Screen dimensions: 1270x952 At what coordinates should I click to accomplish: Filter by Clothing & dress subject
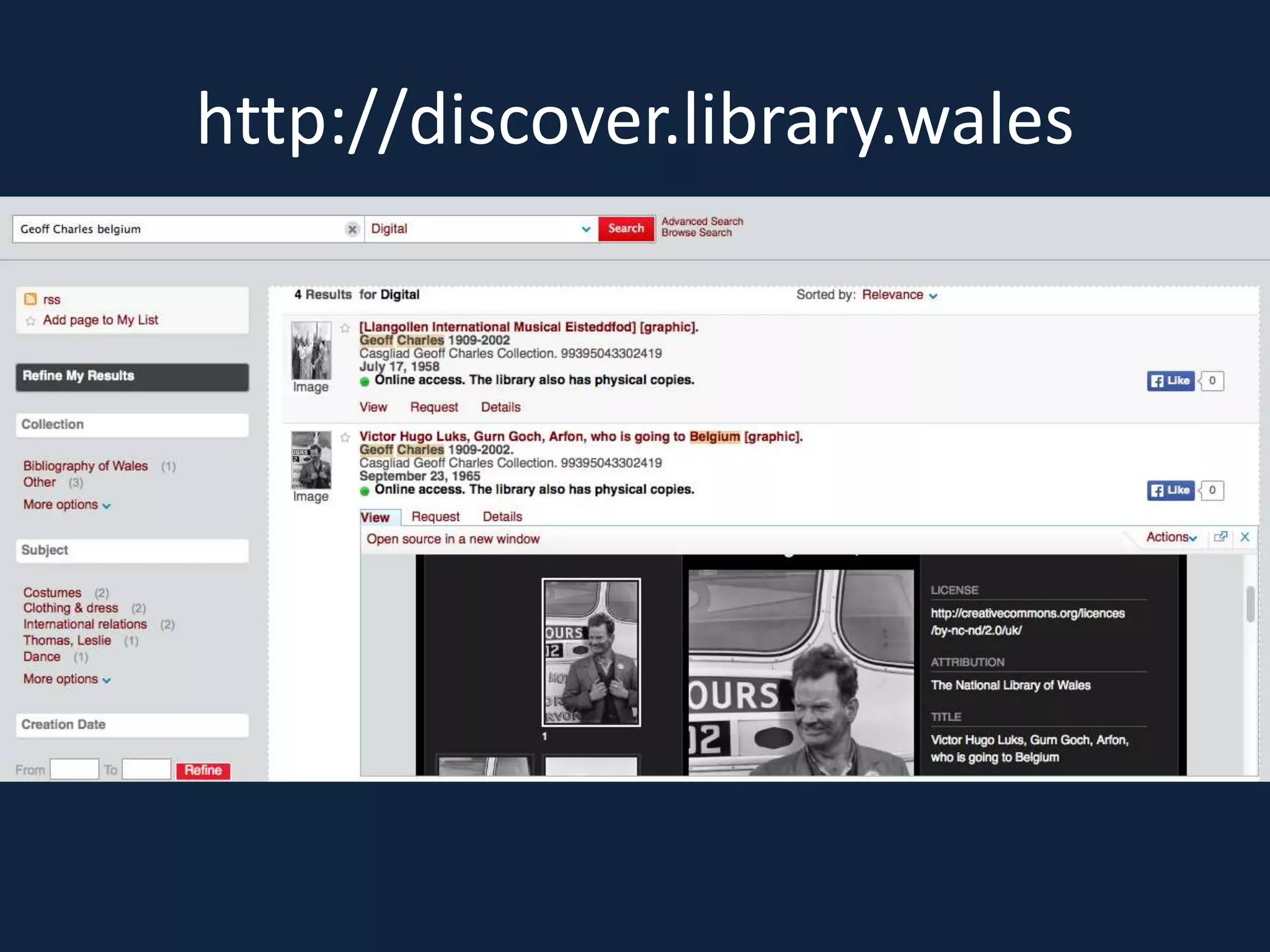[x=71, y=608]
